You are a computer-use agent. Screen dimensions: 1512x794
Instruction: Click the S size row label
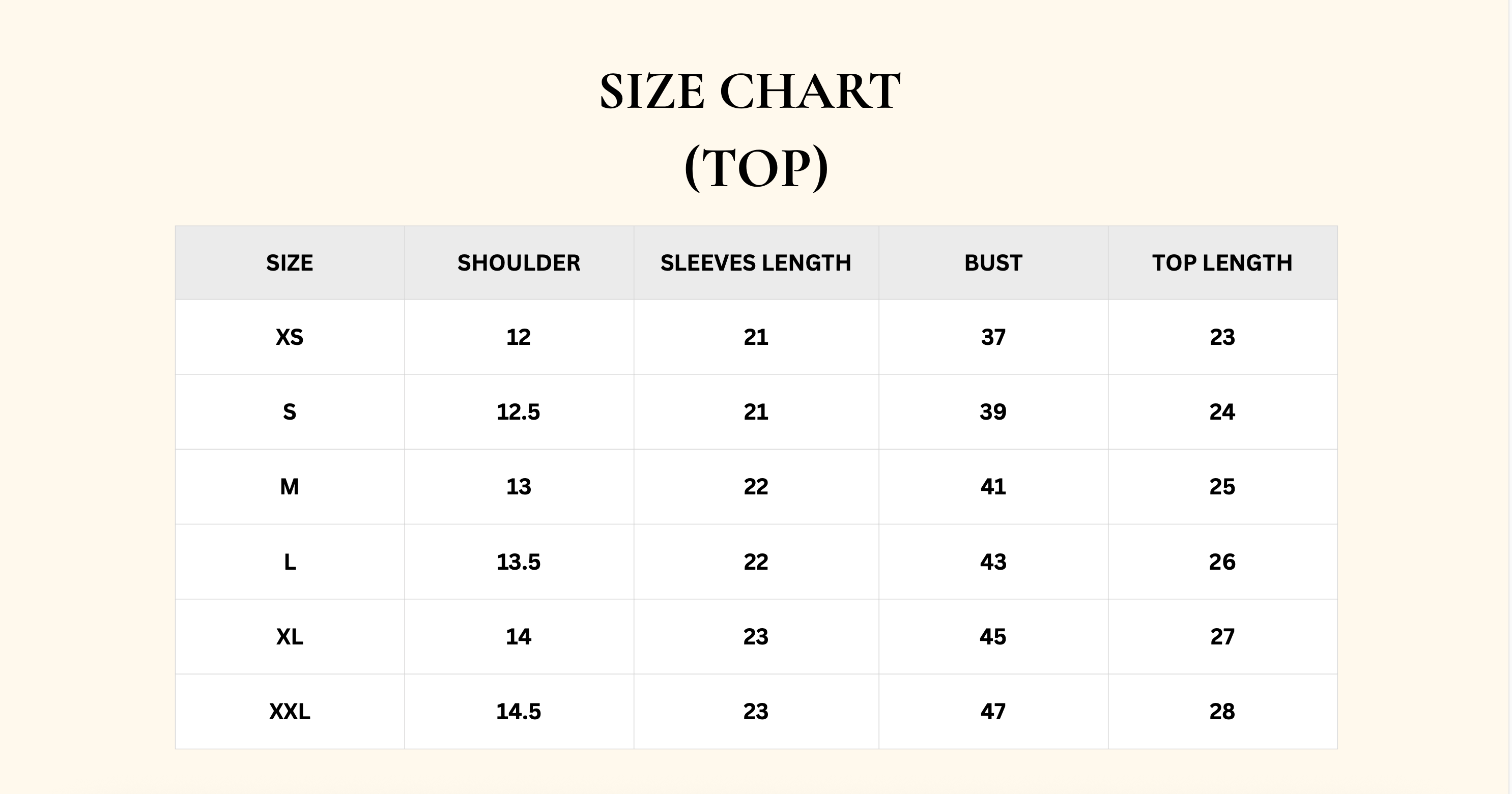tap(290, 412)
